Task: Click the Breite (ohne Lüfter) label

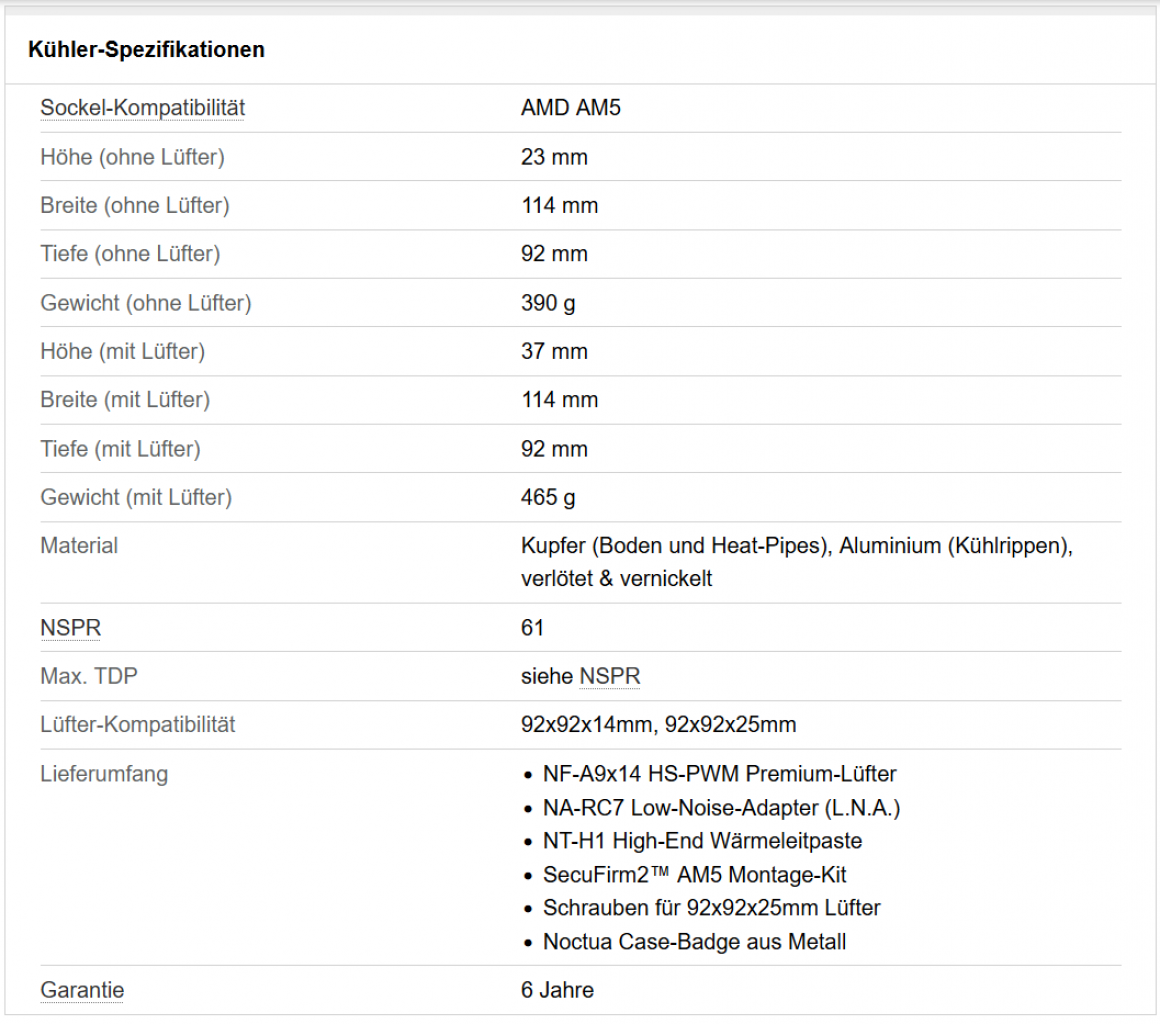Action: coord(135,205)
